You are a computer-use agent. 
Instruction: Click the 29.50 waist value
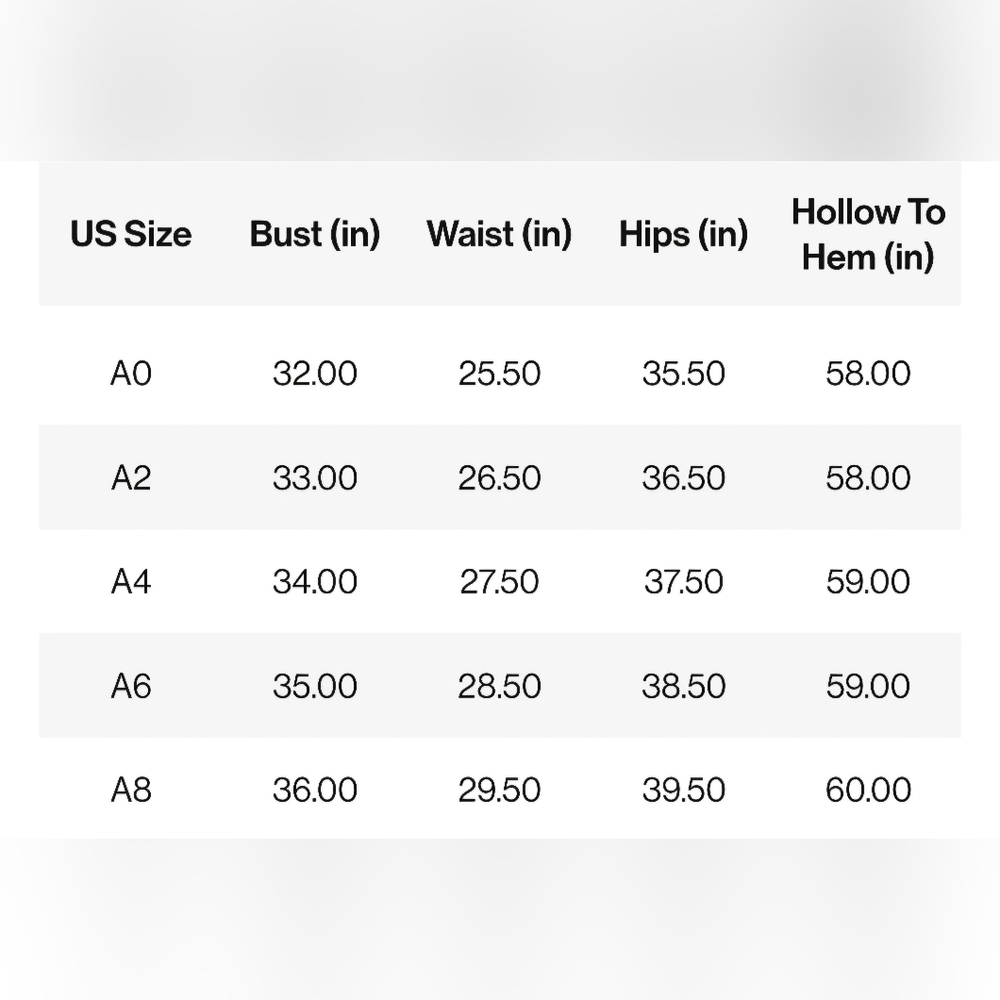[x=499, y=790]
